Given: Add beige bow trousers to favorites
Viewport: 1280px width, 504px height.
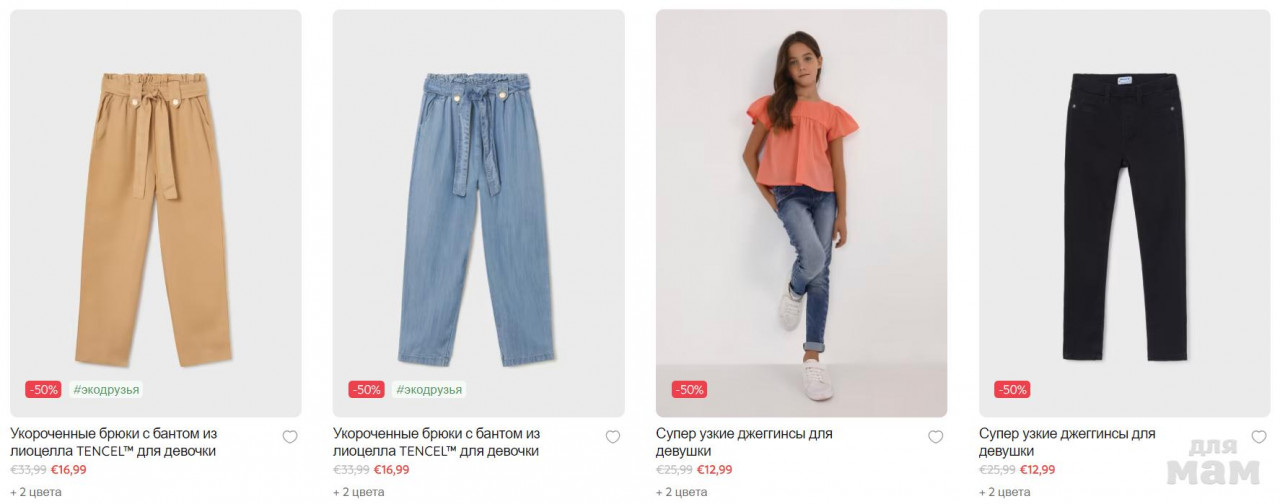Looking at the screenshot, I should coord(290,437).
